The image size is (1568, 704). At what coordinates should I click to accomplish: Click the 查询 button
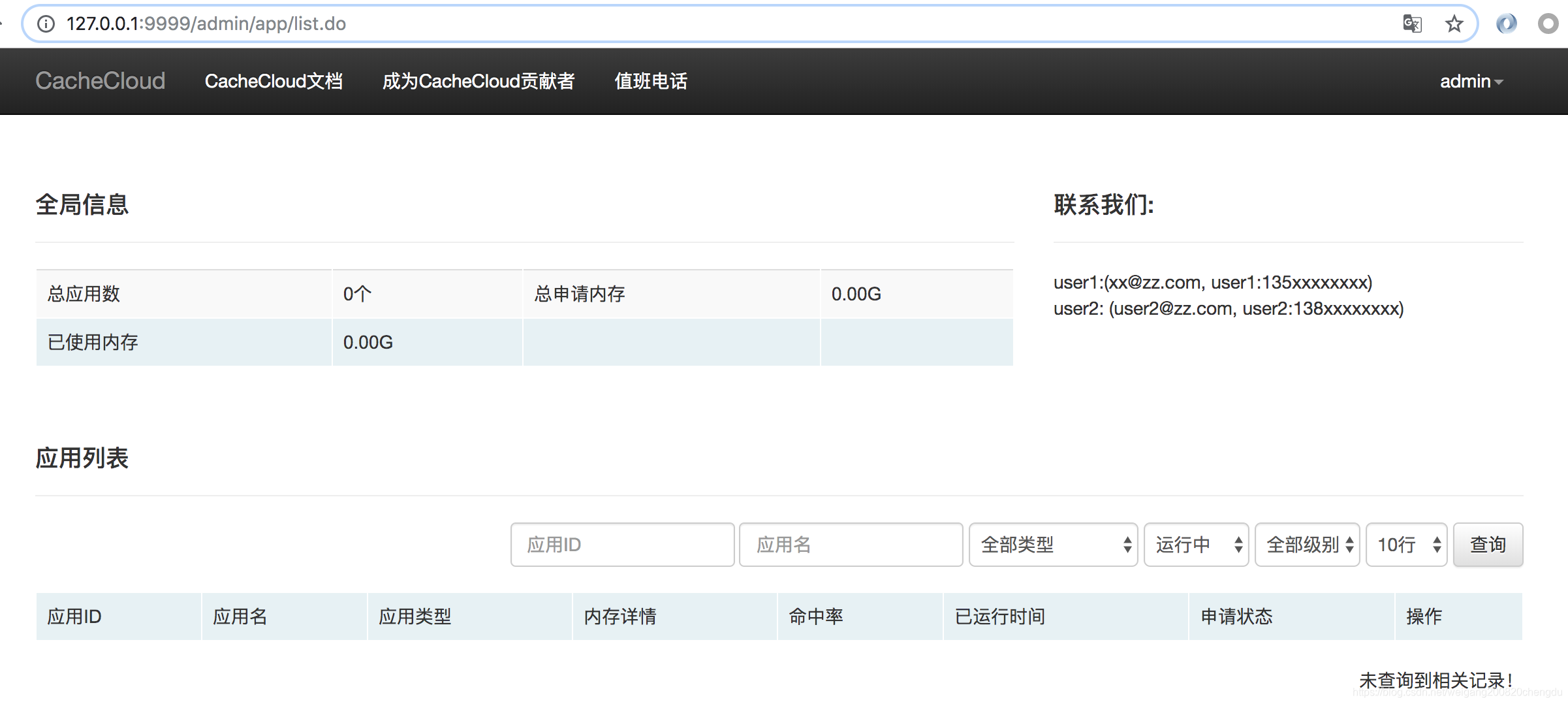pyautogui.click(x=1488, y=545)
